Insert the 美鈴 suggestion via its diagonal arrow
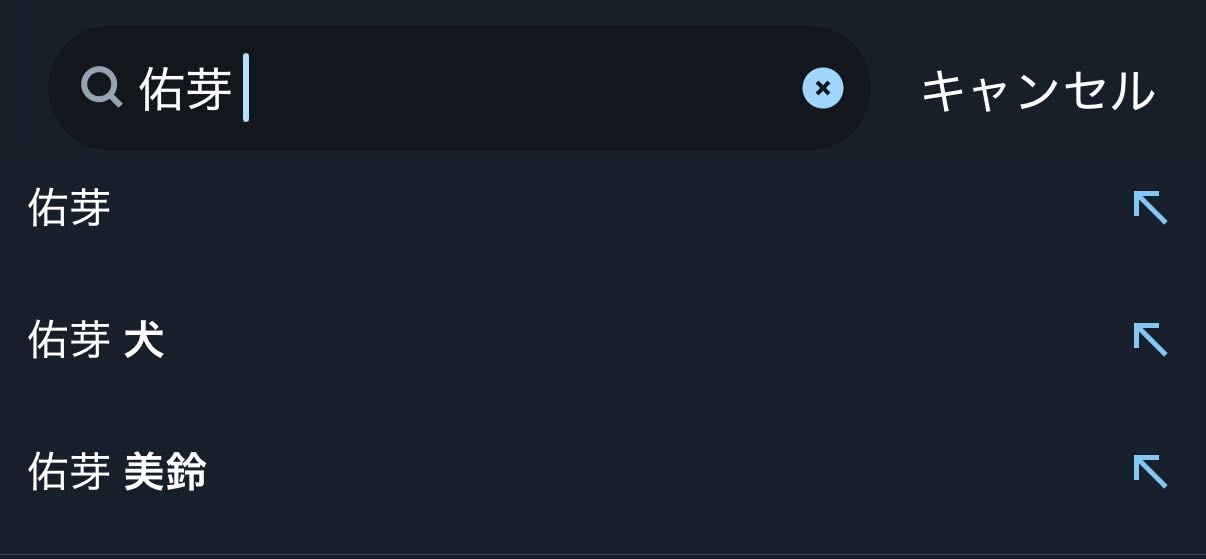This screenshot has width=1206, height=559. coord(1150,471)
